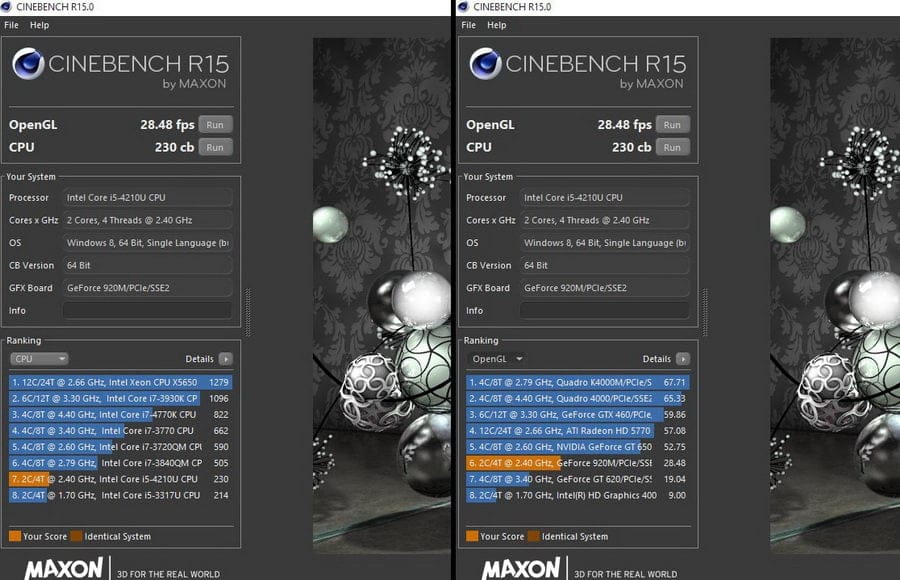Select GeForce GTX 460 ranking row
The image size is (900, 580).
578,415
